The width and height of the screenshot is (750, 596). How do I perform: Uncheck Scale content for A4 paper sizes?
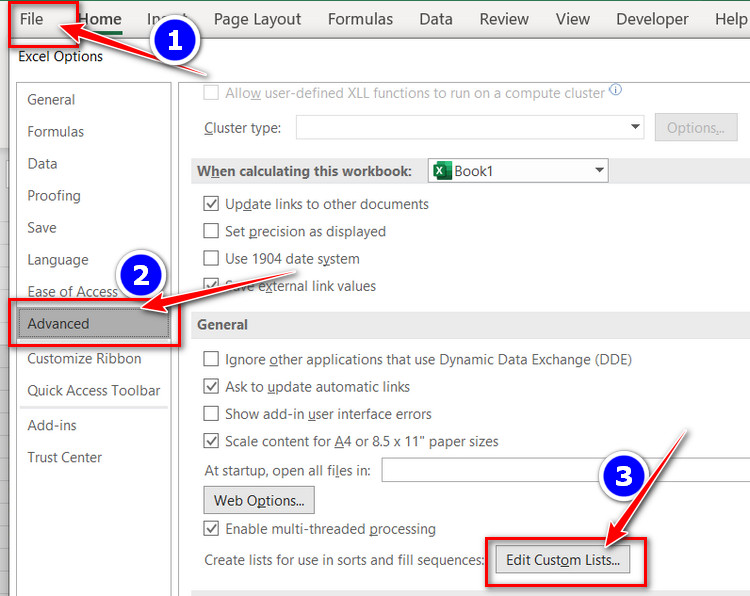(211, 441)
